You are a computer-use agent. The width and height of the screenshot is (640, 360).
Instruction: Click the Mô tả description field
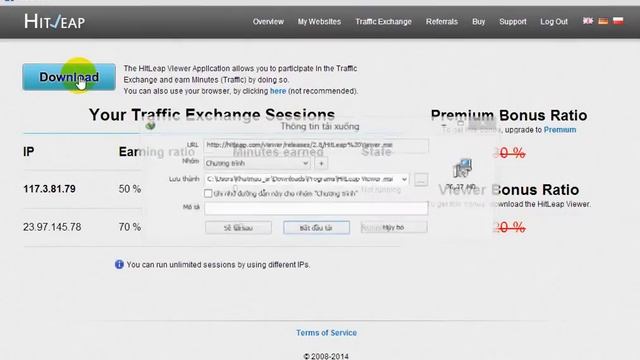click(316, 208)
